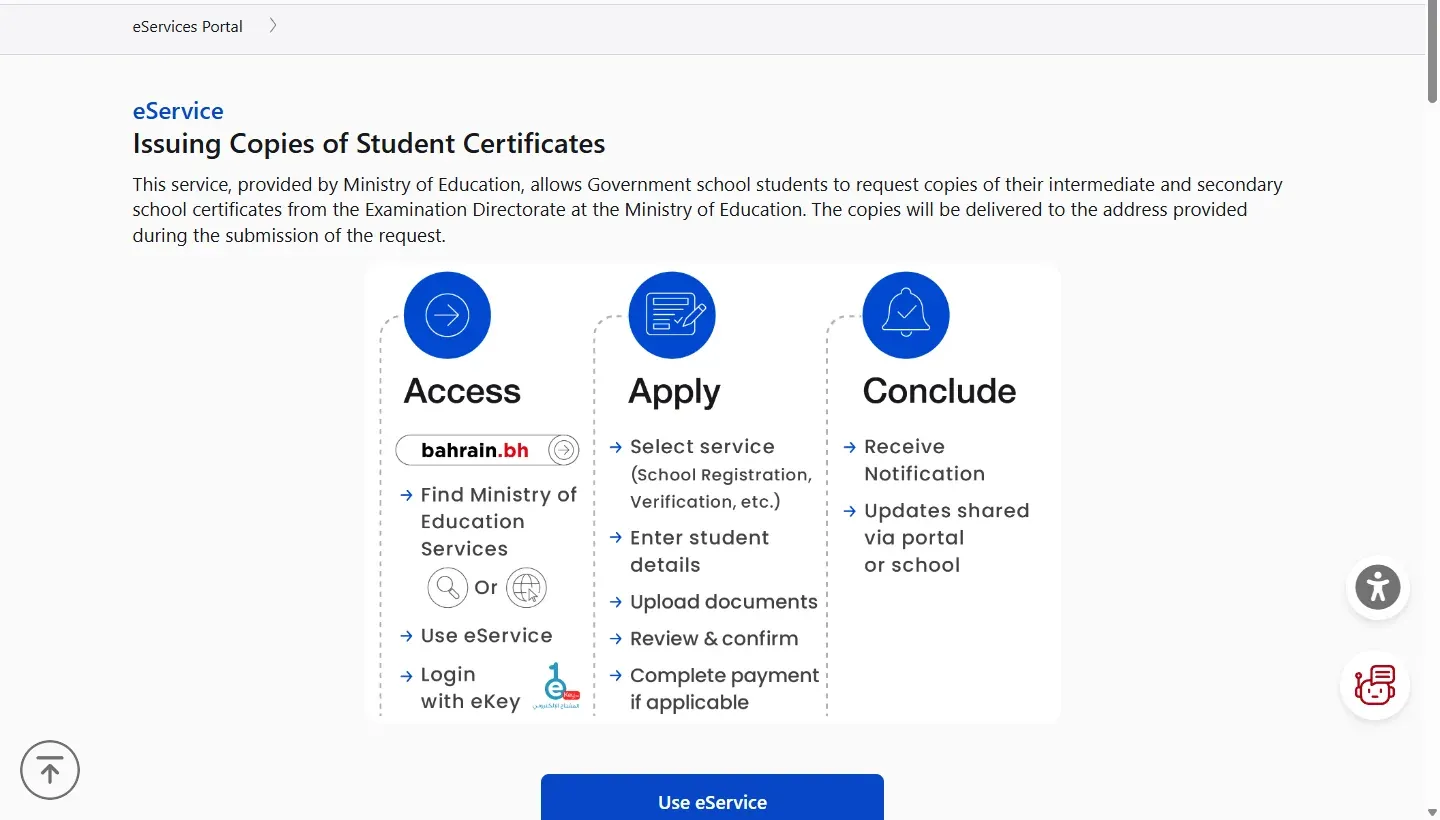Click the blue Access arrow circle icon
The image size is (1440, 820).
click(x=447, y=315)
